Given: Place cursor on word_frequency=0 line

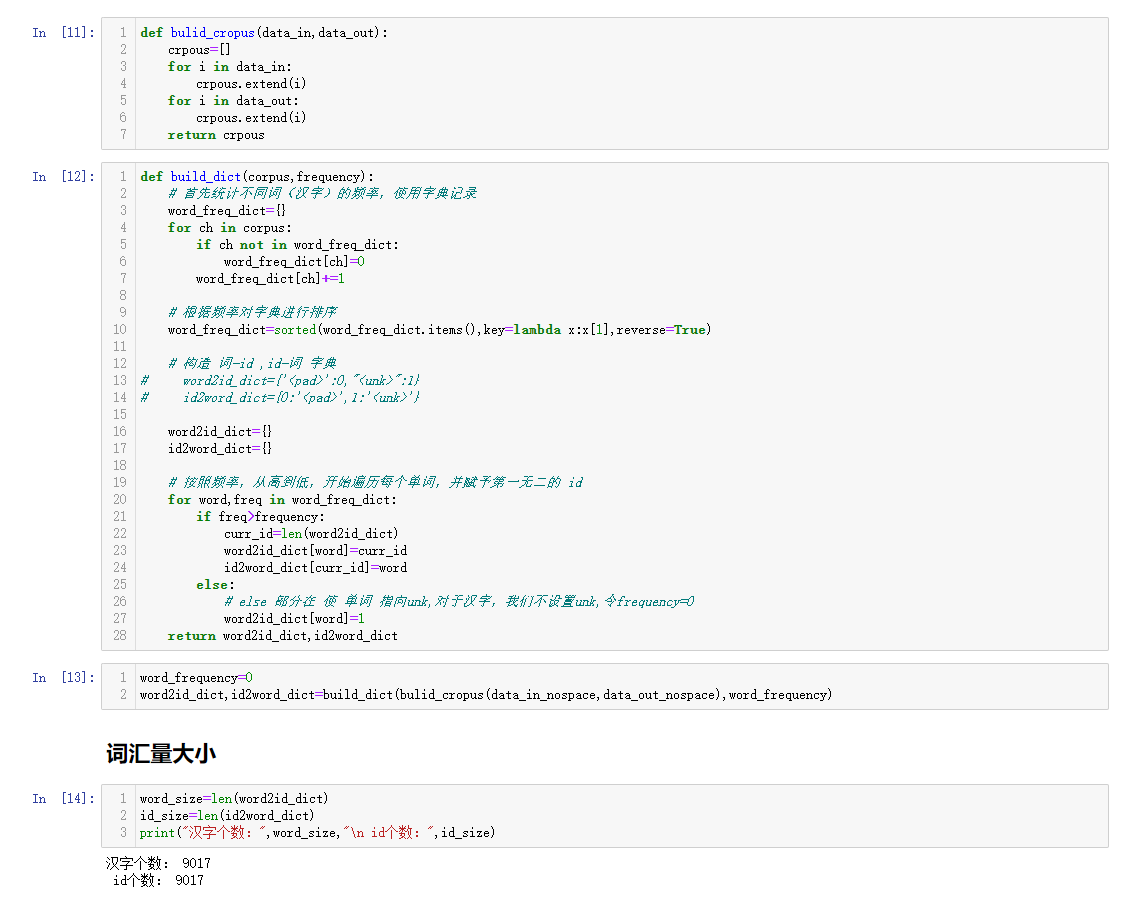Looking at the screenshot, I should (x=196, y=678).
